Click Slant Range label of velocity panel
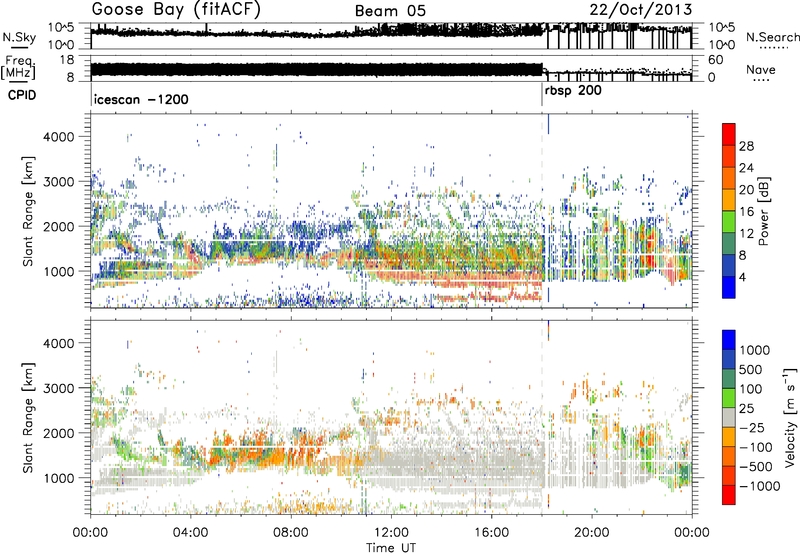This screenshot has height=554, width=800. (28, 417)
